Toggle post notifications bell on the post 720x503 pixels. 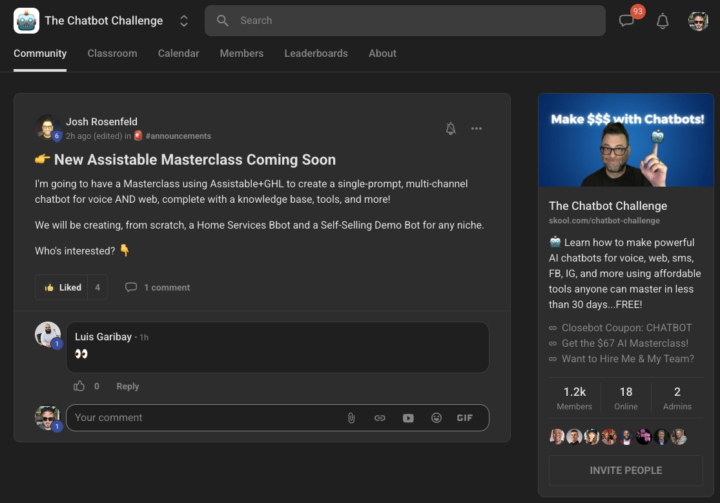[451, 128]
